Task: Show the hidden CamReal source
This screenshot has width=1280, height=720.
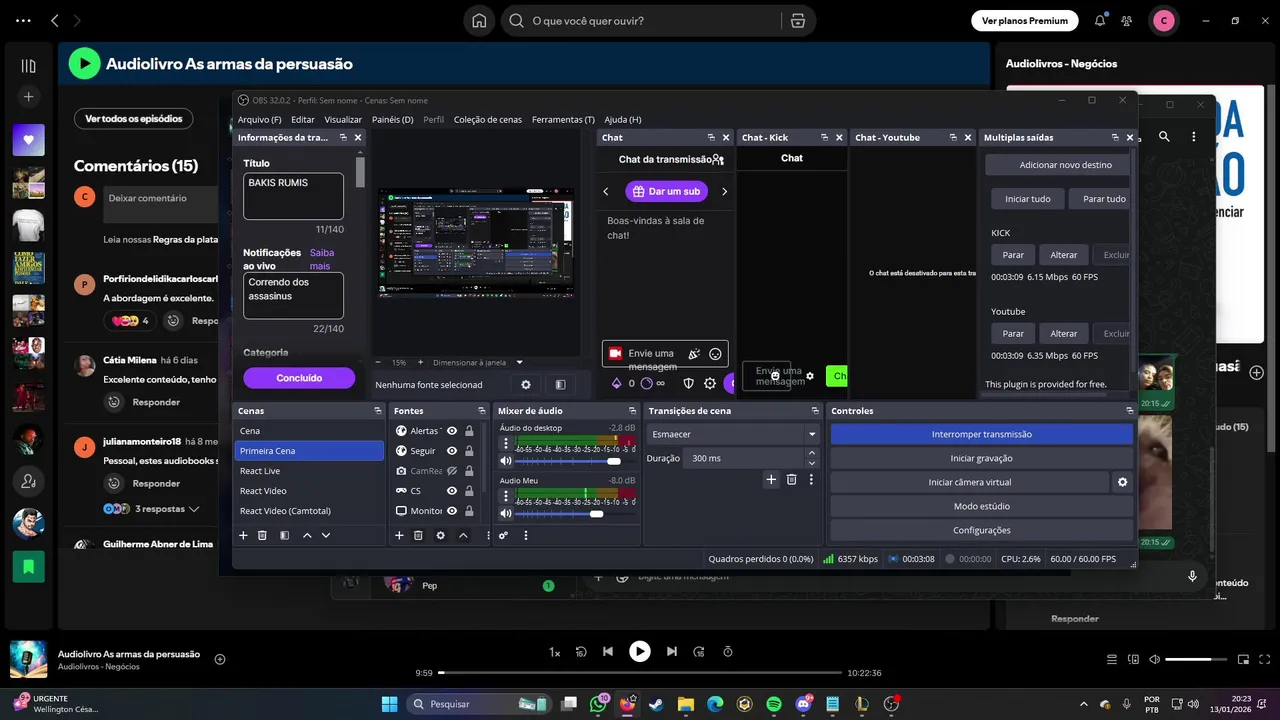Action: pos(452,471)
